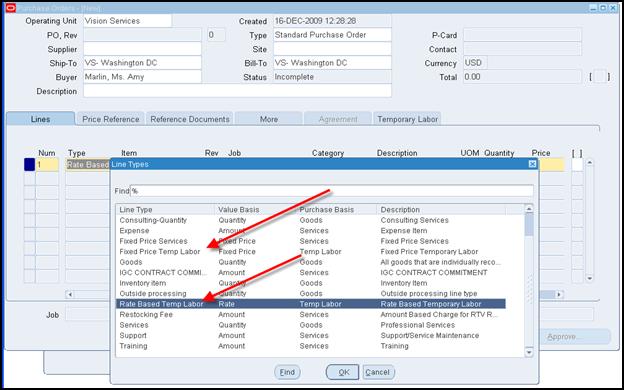The height and width of the screenshot is (390, 624).
Task: Confirm selection with the OK button
Action: (x=343, y=372)
